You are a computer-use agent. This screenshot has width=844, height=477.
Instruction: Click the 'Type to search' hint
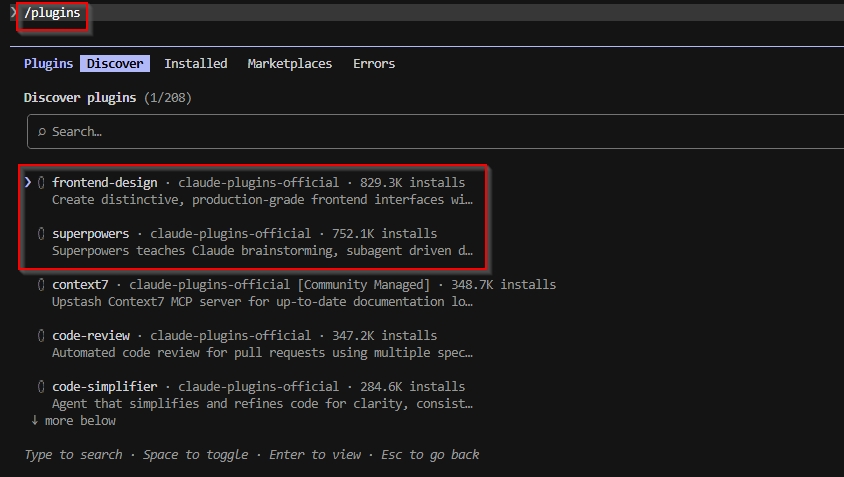coord(73,455)
